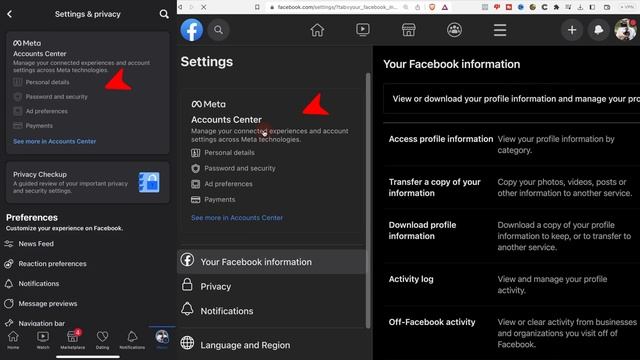Tap the back arrow in mobile Settings & privacy
Image resolution: width=640 pixels, height=360 pixels.
coord(9,14)
